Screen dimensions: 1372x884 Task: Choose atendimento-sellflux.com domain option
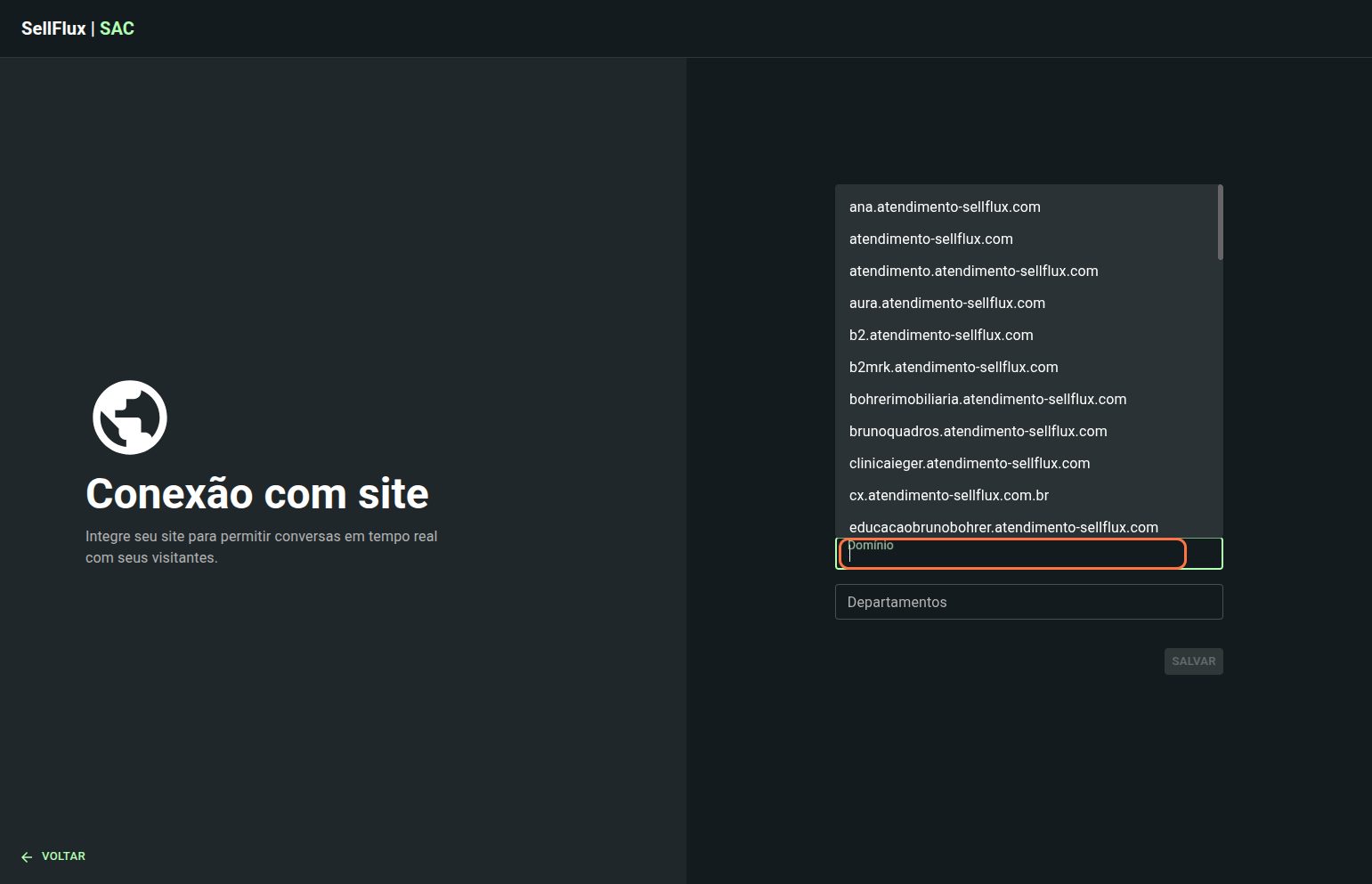930,239
